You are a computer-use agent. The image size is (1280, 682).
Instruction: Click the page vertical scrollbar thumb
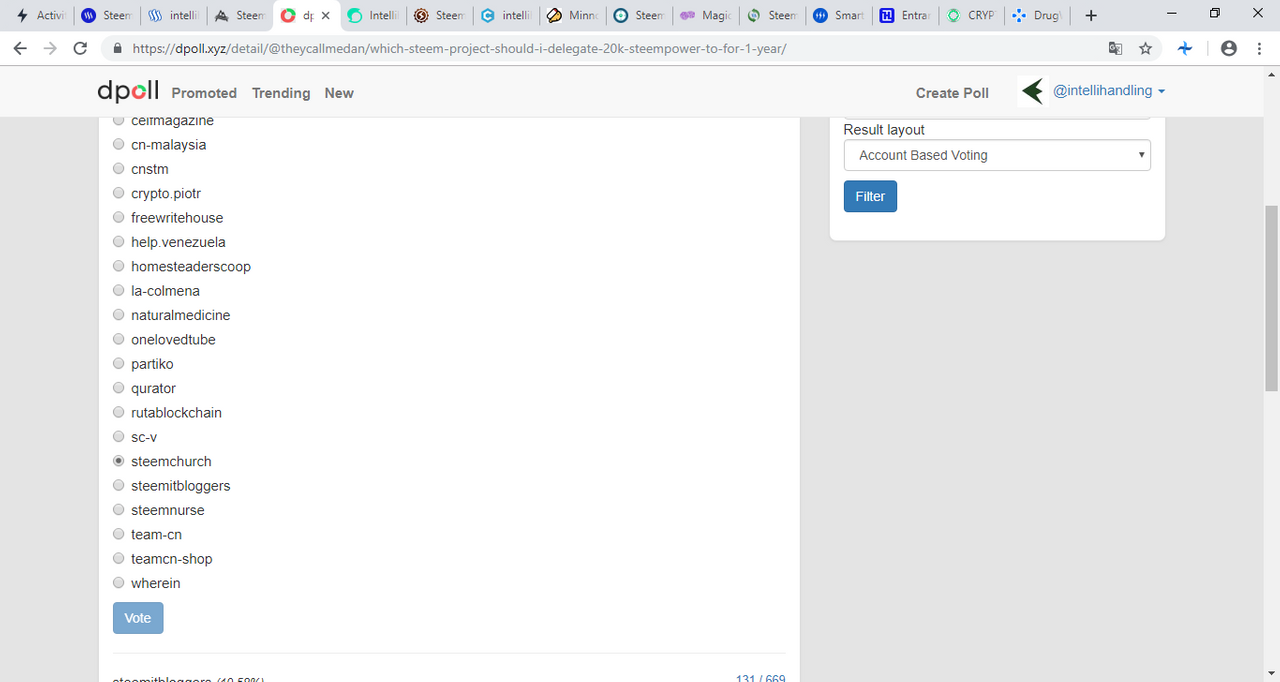[x=1271, y=298]
